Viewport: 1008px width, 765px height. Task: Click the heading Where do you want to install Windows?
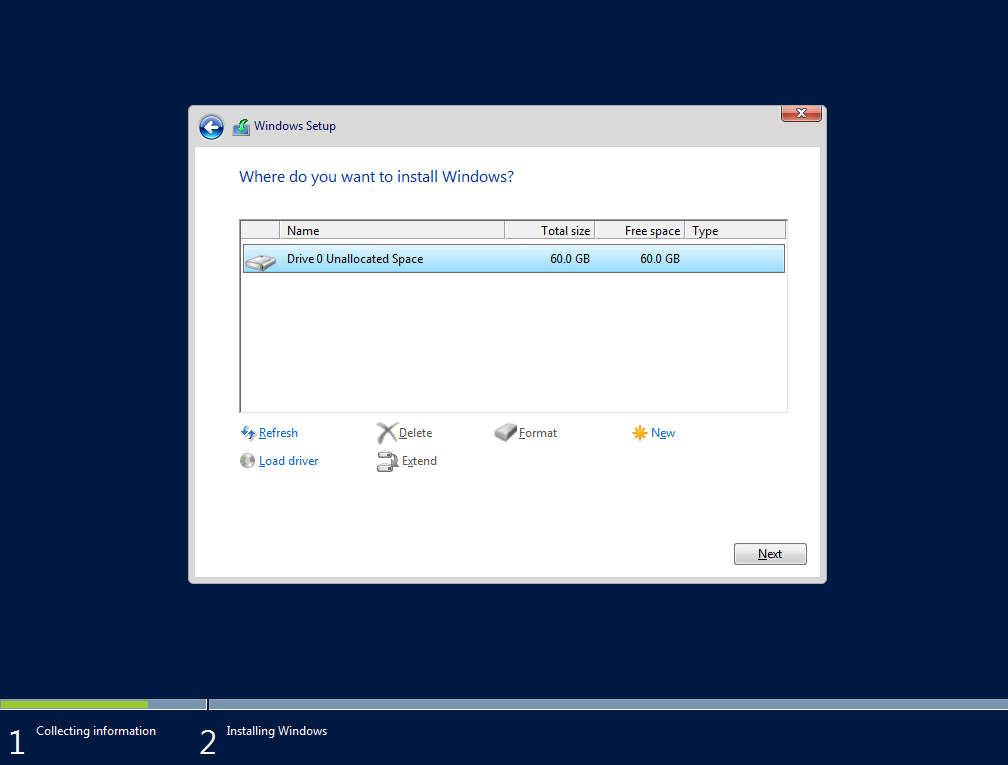click(x=376, y=177)
